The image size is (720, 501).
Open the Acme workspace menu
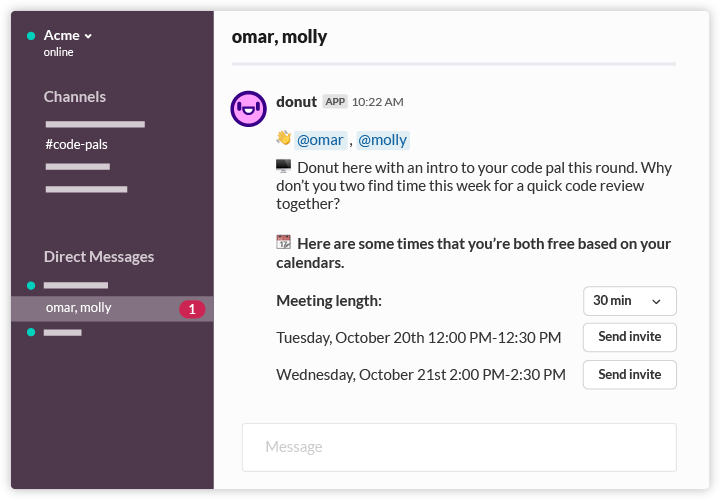click(x=62, y=36)
